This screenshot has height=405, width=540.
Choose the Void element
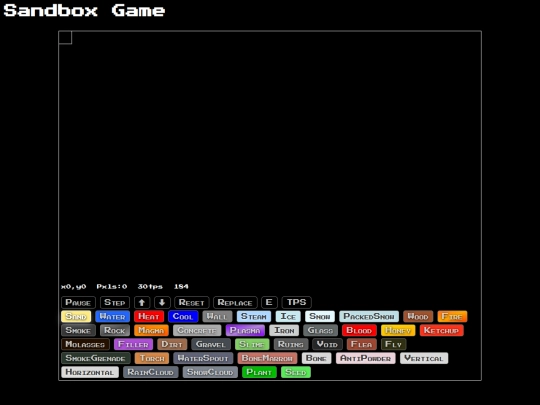click(x=328, y=344)
